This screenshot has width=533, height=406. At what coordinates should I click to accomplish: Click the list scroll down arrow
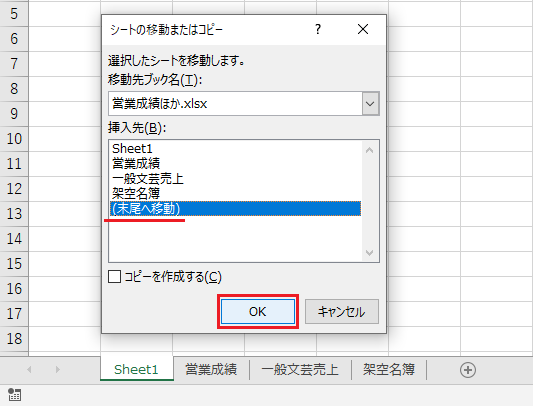click(369, 253)
